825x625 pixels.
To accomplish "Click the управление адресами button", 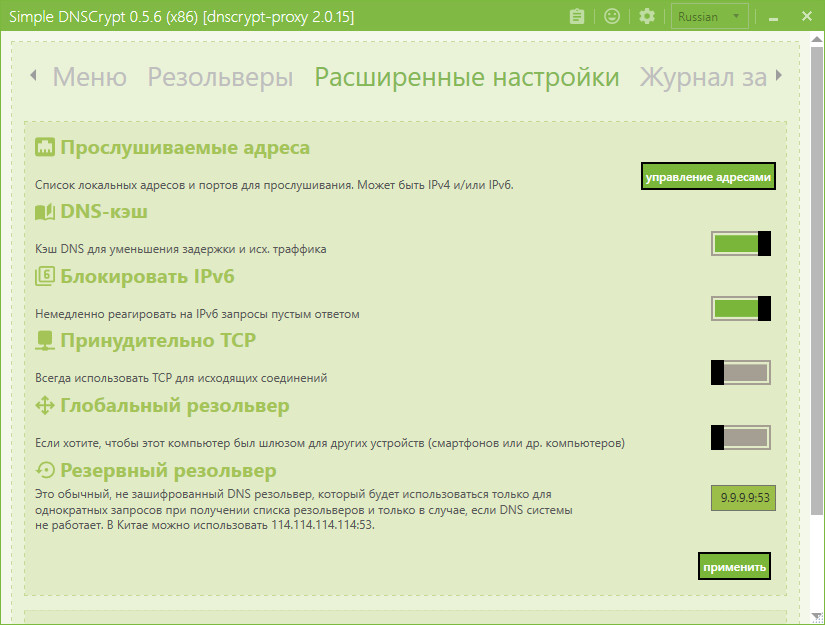I will point(708,176).
